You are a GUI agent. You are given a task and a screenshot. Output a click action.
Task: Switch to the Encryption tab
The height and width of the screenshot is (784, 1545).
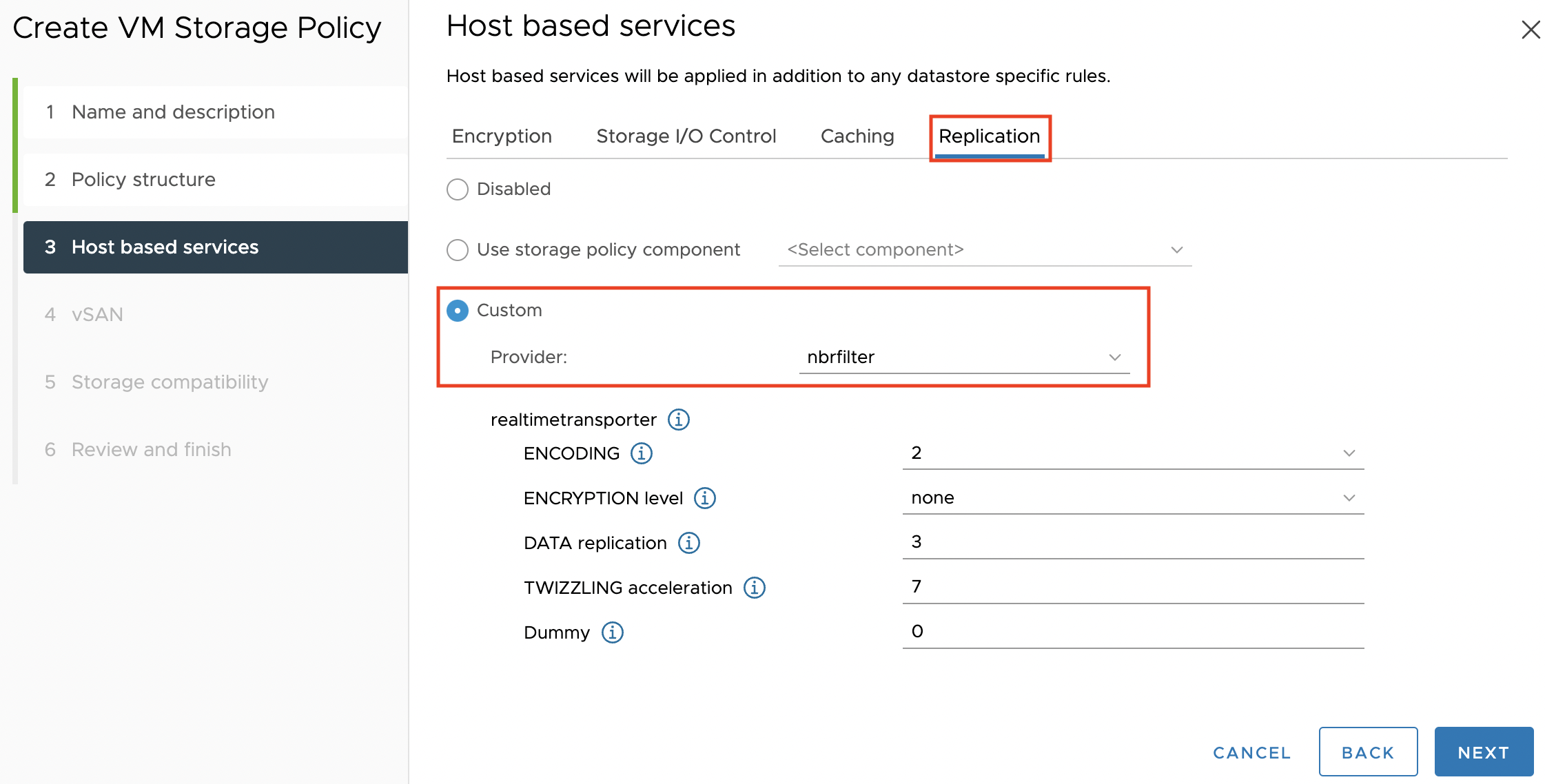tap(502, 136)
